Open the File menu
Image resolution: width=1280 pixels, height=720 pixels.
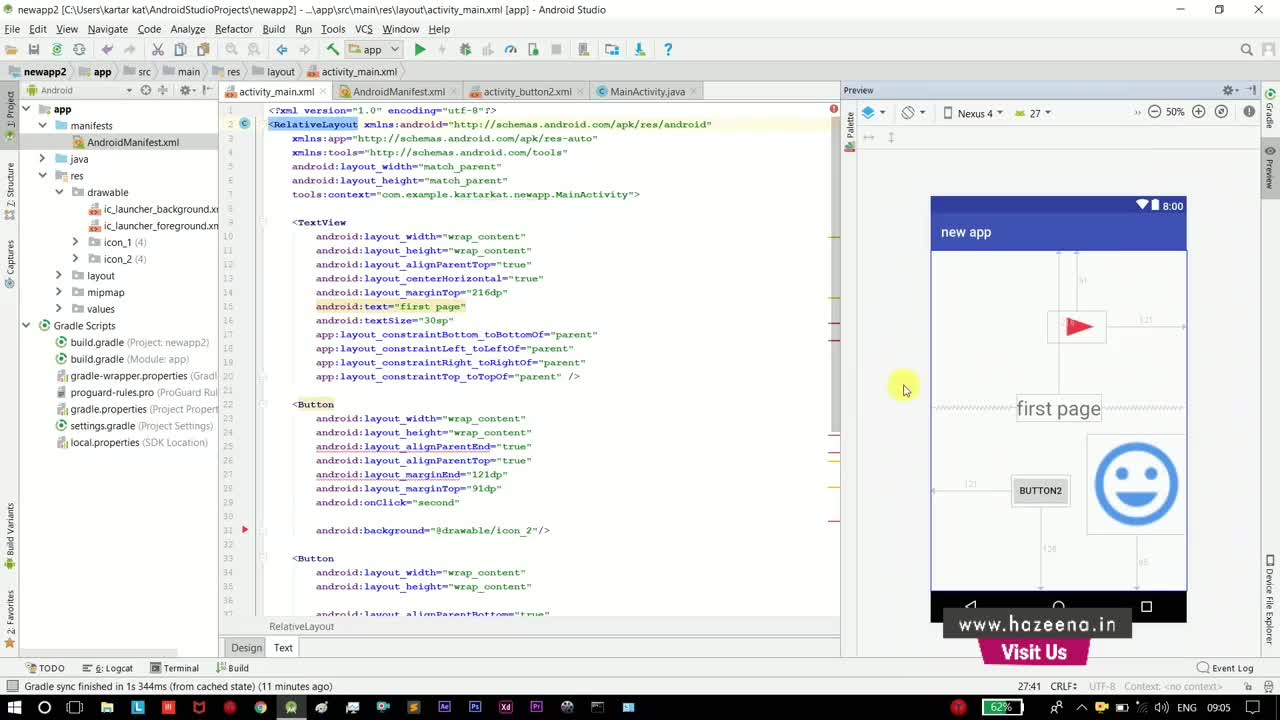tap(12, 29)
